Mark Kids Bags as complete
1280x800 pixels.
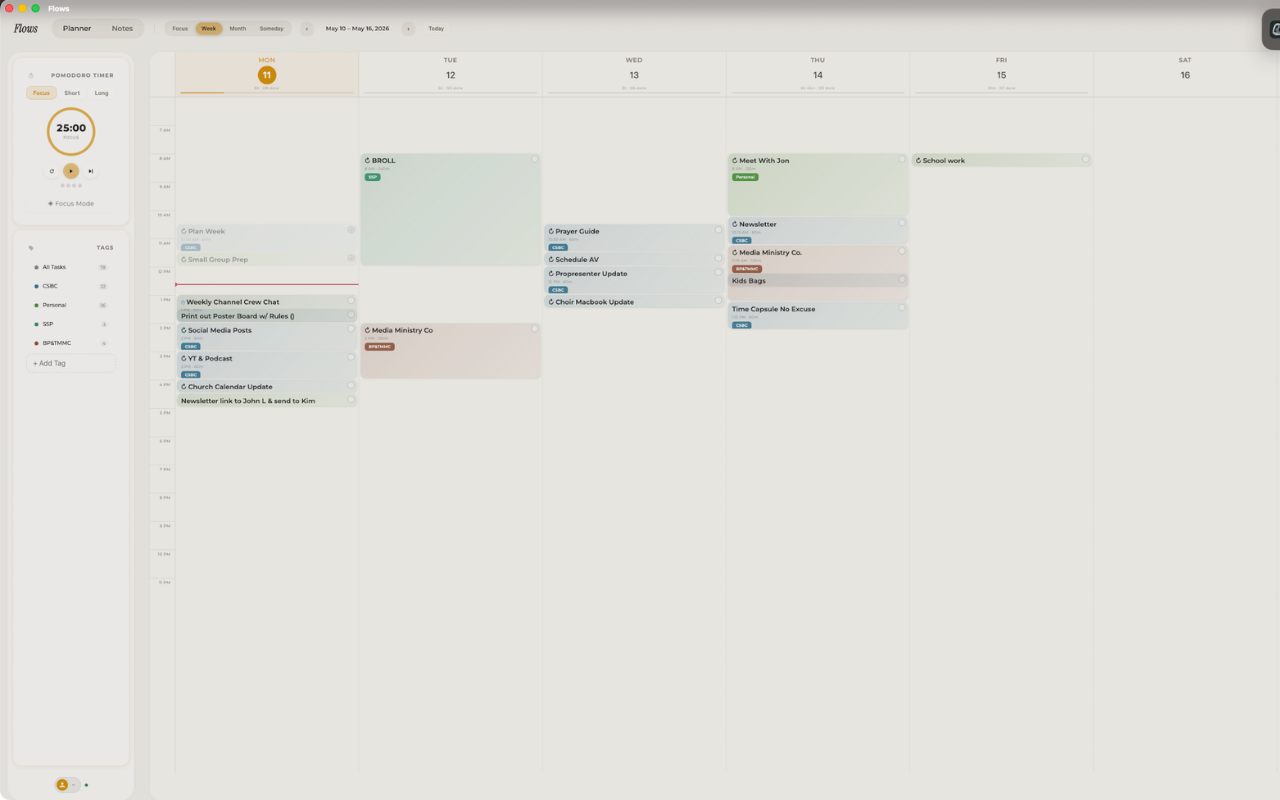click(901, 279)
